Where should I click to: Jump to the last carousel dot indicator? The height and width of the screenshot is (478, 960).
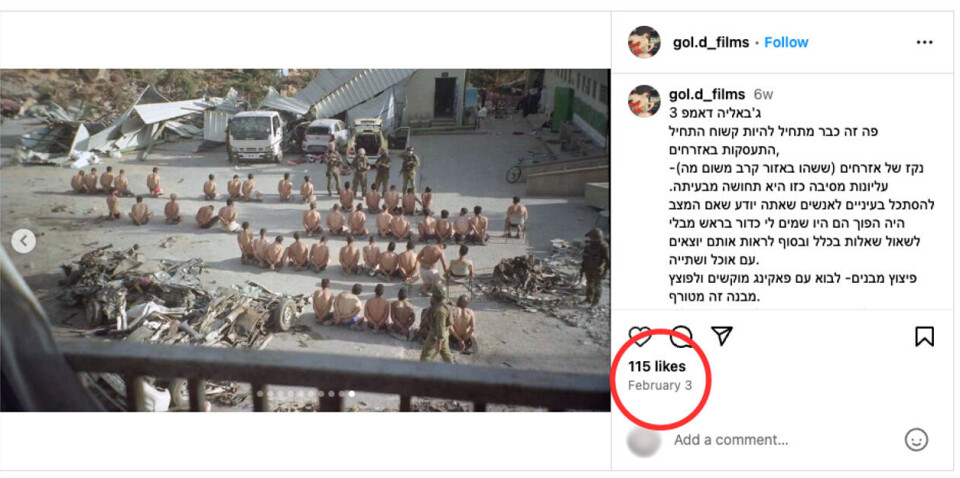click(351, 394)
